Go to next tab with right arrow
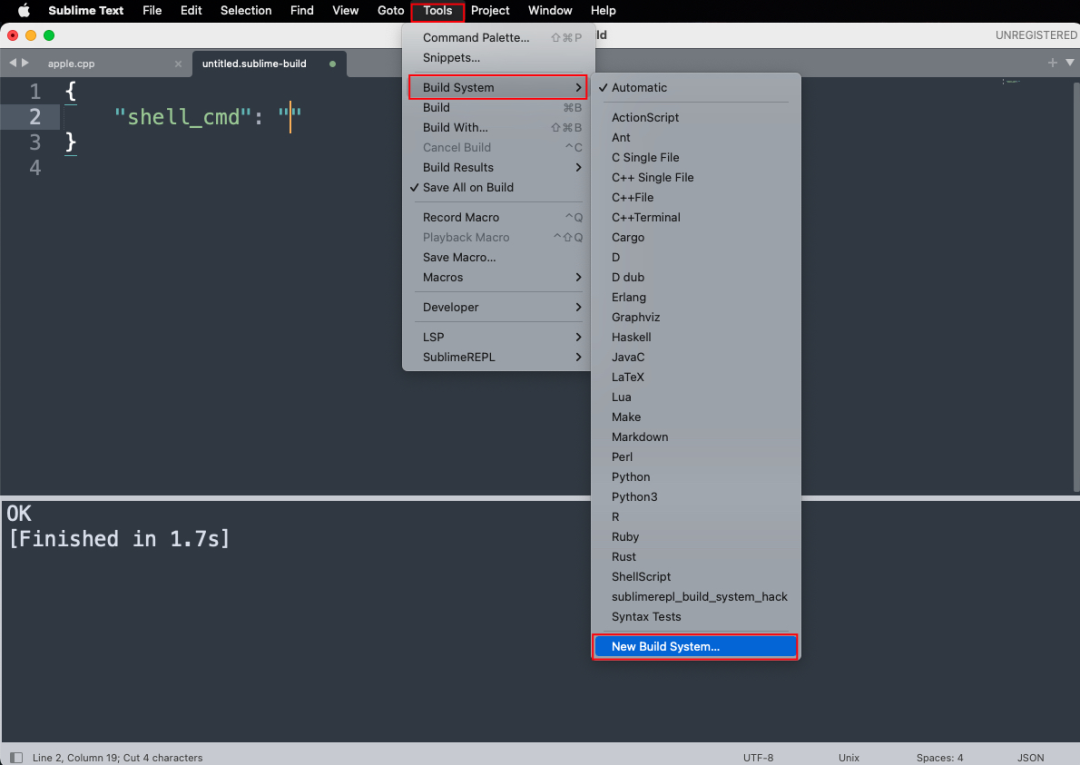Screen dimensions: 1080x765 (x=25, y=63)
